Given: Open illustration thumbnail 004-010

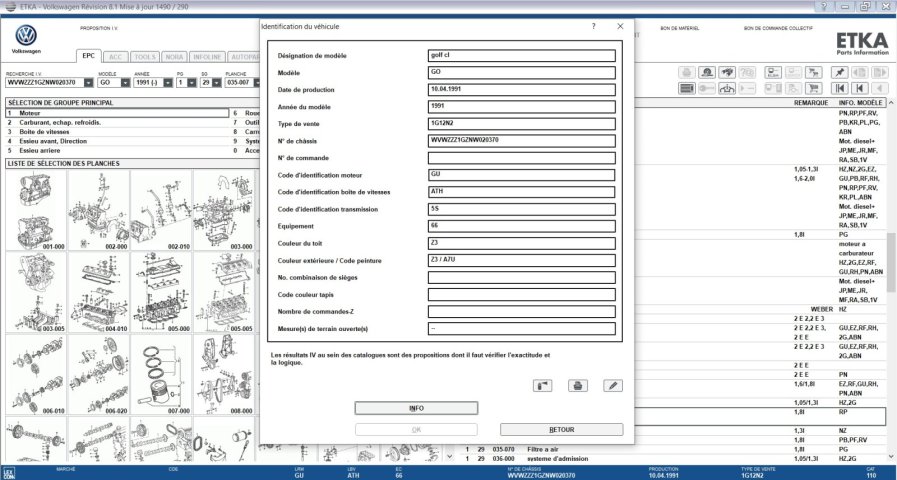Looking at the screenshot, I should (x=98, y=292).
